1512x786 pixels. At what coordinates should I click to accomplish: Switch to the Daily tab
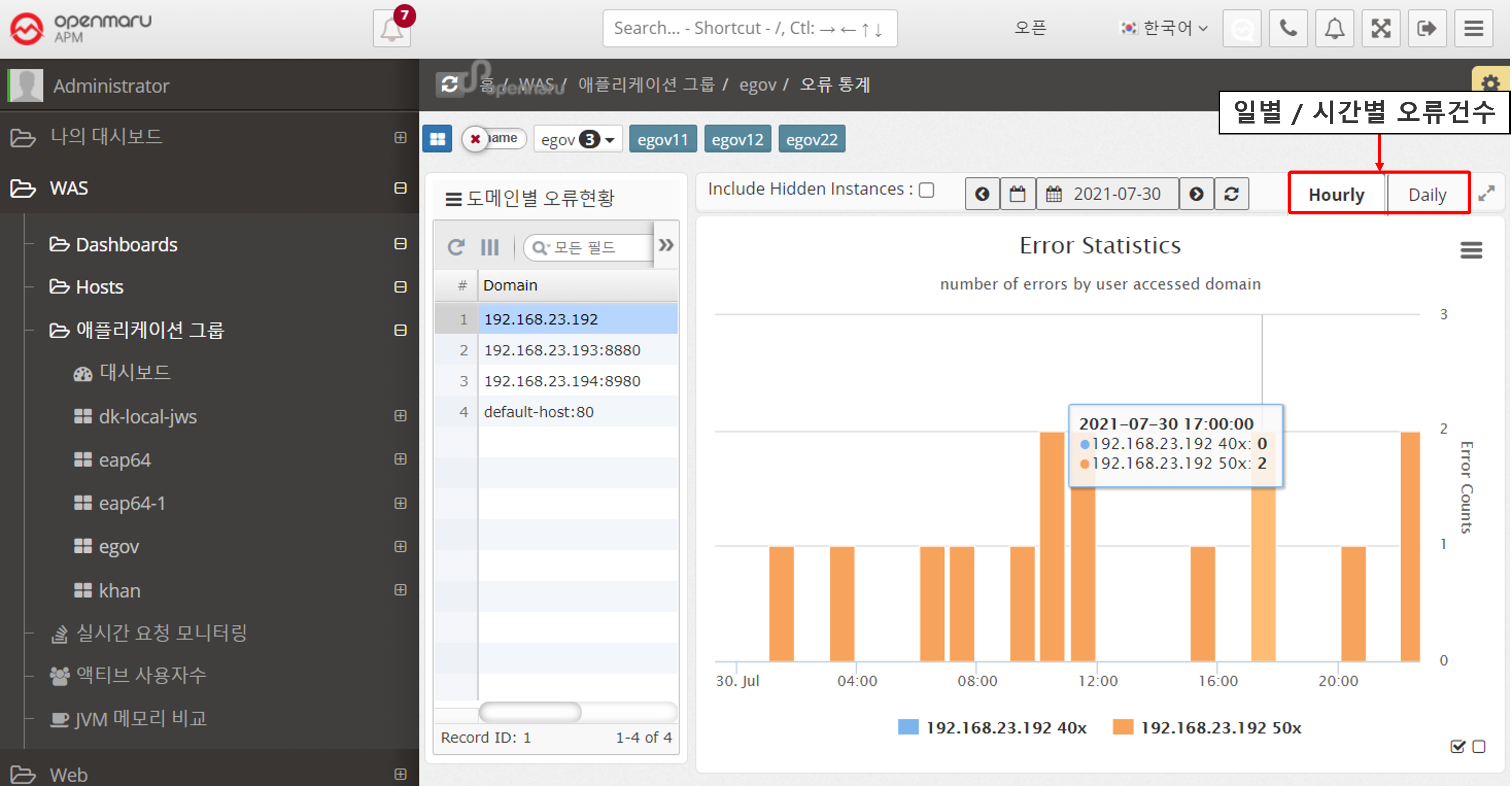pyautogui.click(x=1427, y=194)
